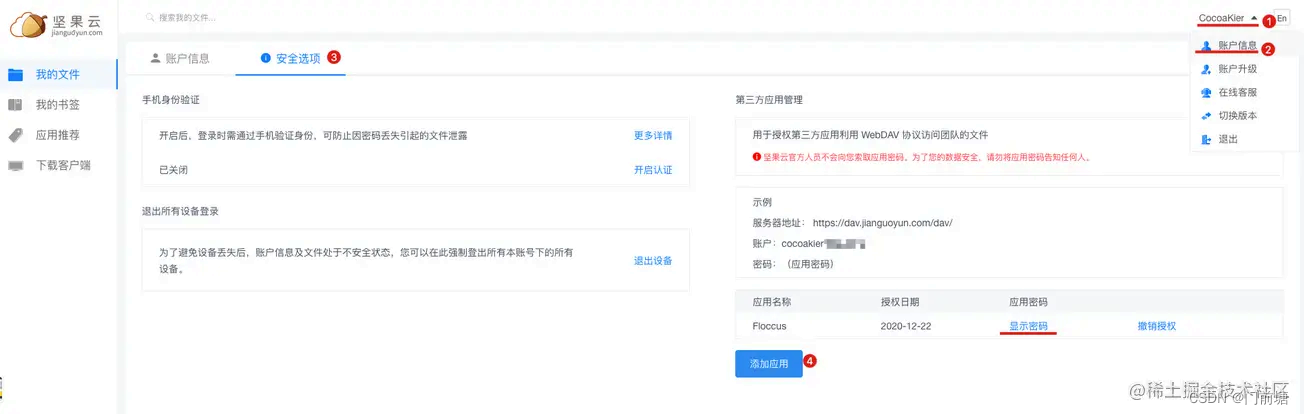
Task: Switch language with the En button
Action: [x=1282, y=19]
